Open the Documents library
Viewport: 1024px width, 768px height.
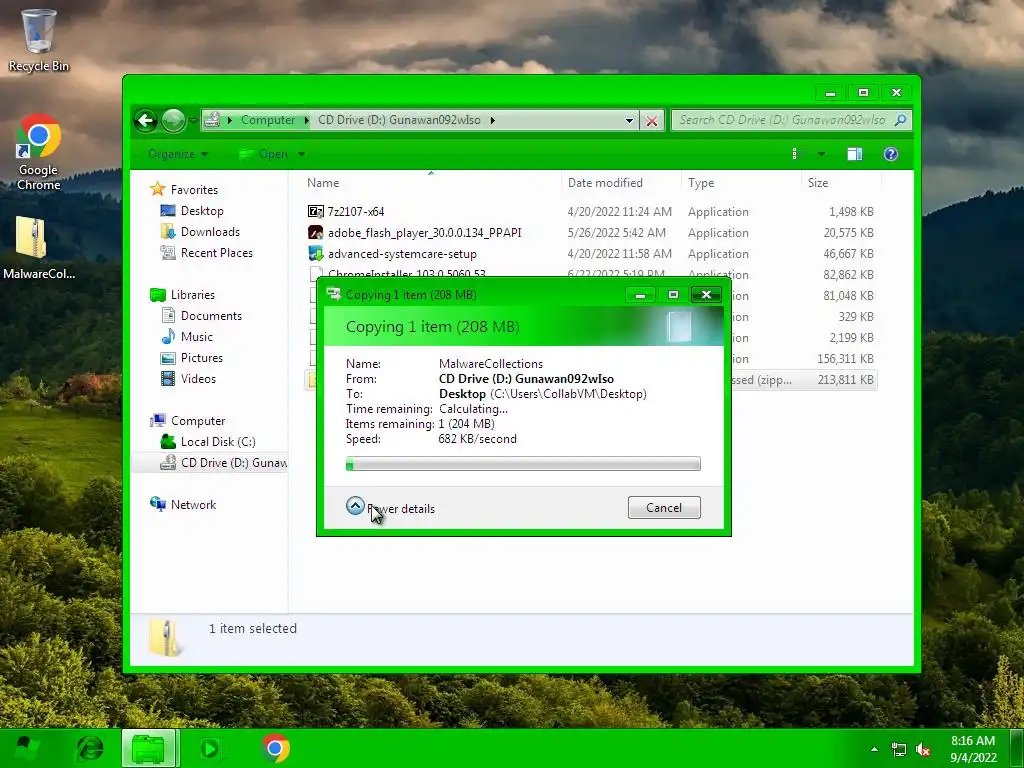pos(211,315)
